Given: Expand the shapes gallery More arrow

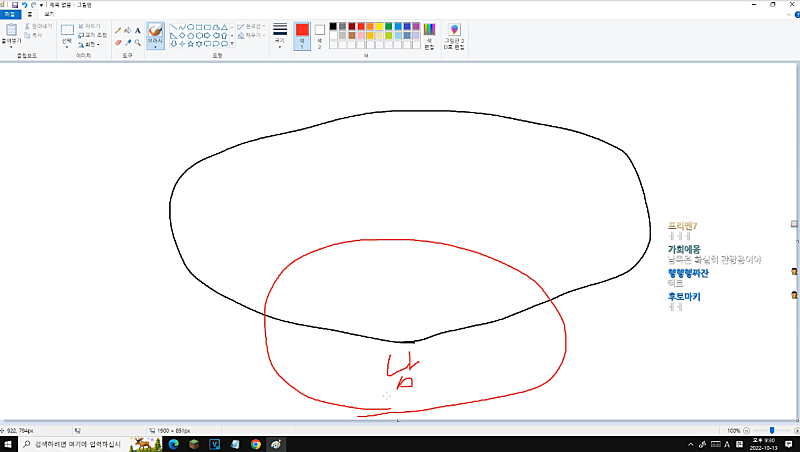Looking at the screenshot, I should [232, 44].
